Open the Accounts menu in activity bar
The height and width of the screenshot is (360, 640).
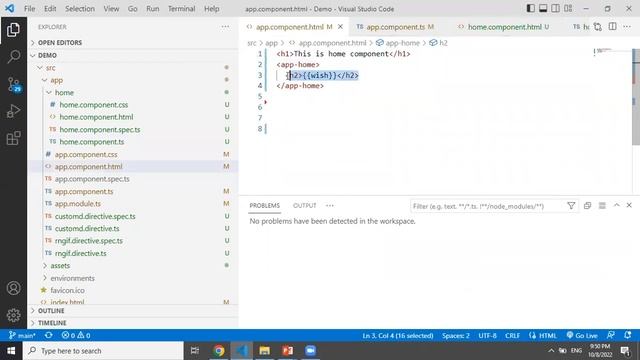point(13,288)
